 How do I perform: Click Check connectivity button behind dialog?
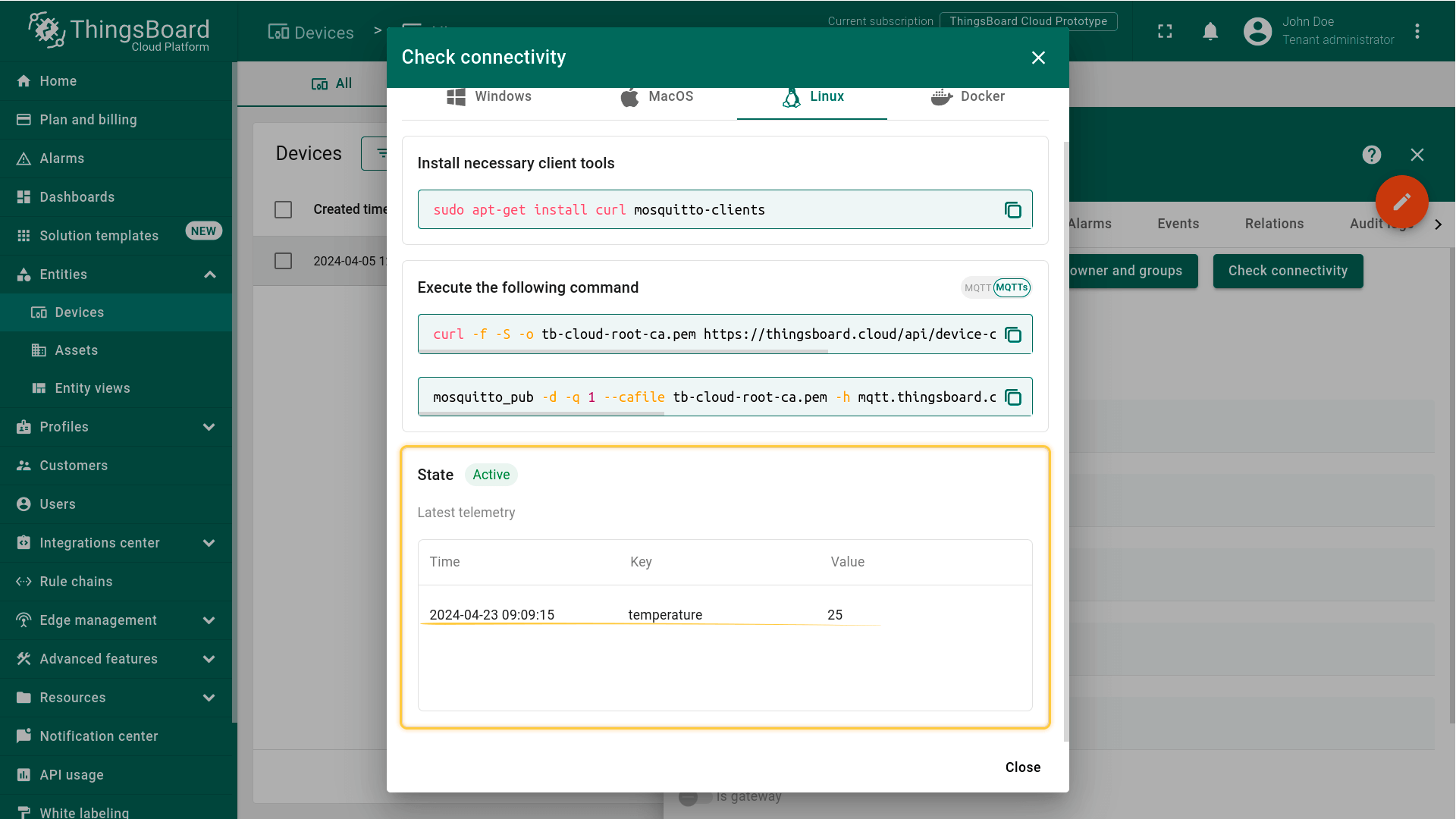click(1287, 271)
